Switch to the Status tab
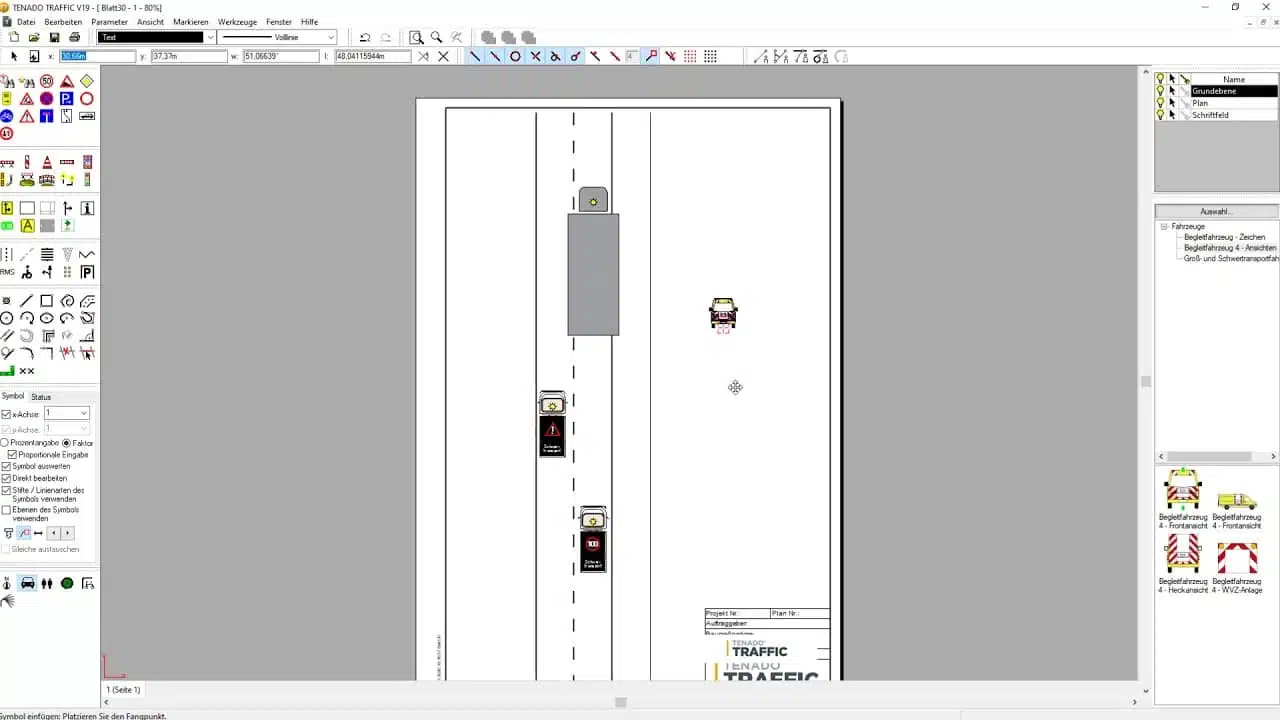This screenshot has height=720, width=1280. click(41, 397)
